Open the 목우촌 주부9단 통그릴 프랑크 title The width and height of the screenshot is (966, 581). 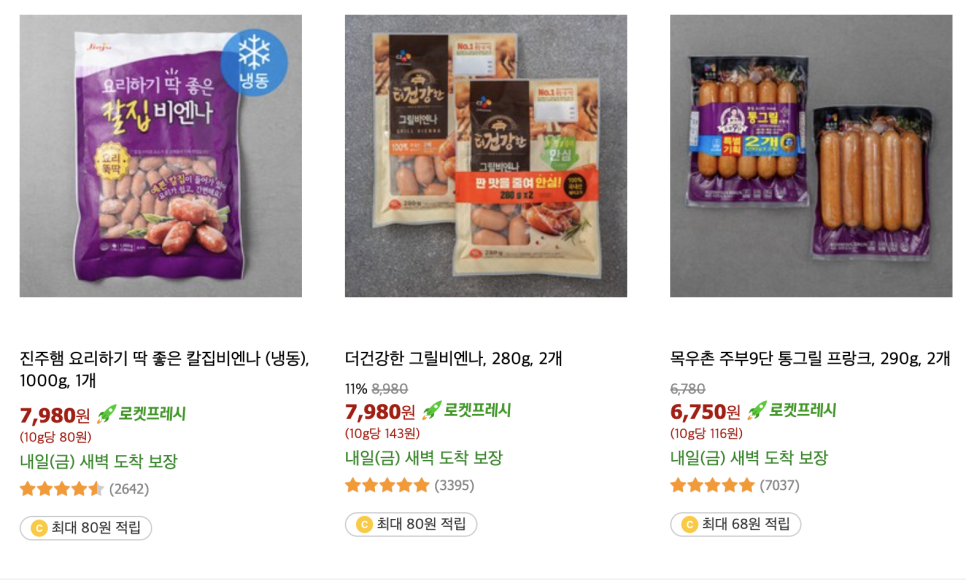(x=810, y=358)
